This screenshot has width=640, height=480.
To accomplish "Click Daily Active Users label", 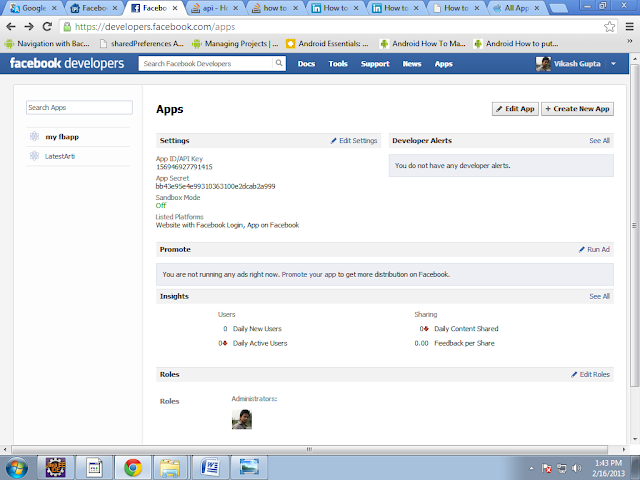I will (x=260, y=343).
